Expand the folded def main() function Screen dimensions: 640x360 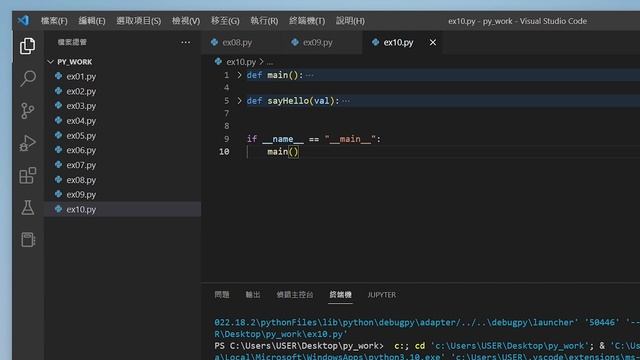tap(240, 75)
